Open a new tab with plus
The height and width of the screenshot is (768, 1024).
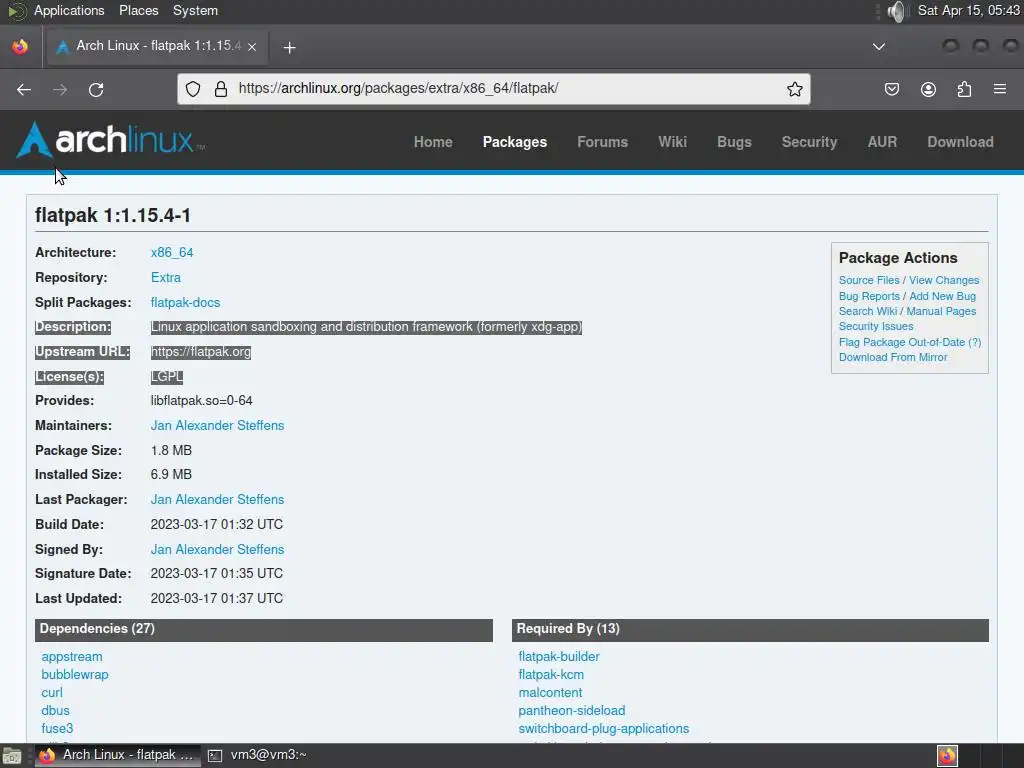289,47
